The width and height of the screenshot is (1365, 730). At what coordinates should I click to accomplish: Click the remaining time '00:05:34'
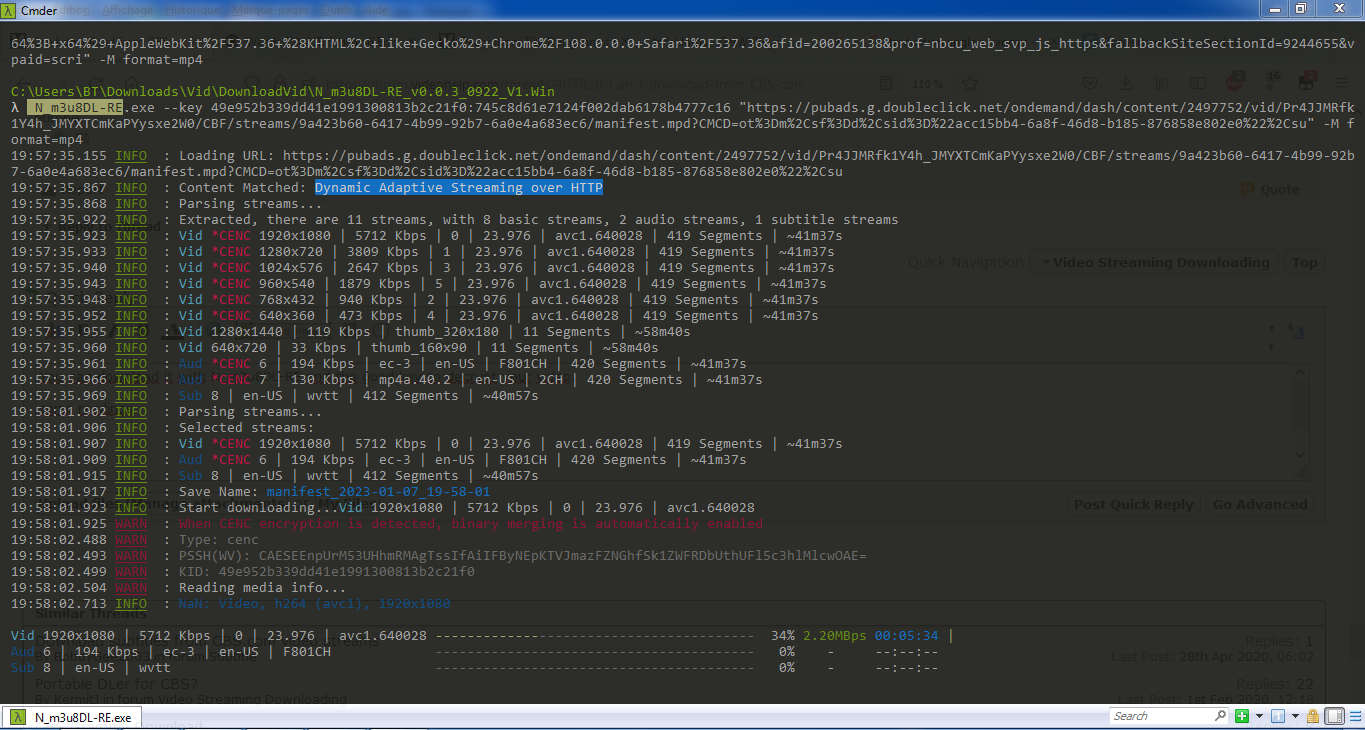[907, 636]
